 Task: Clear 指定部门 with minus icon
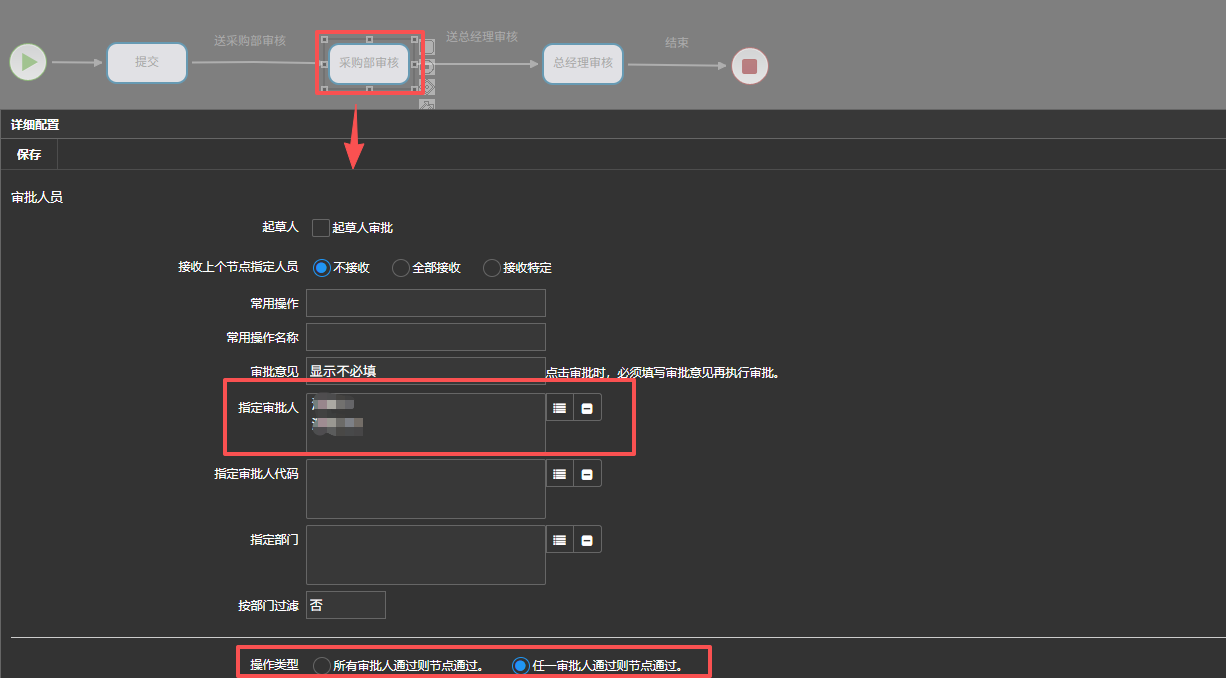(587, 540)
